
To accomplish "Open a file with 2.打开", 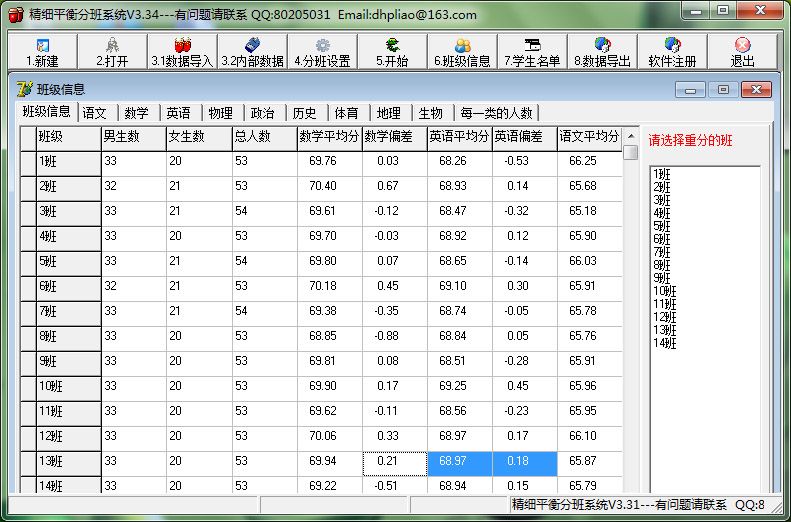I will (x=112, y=51).
